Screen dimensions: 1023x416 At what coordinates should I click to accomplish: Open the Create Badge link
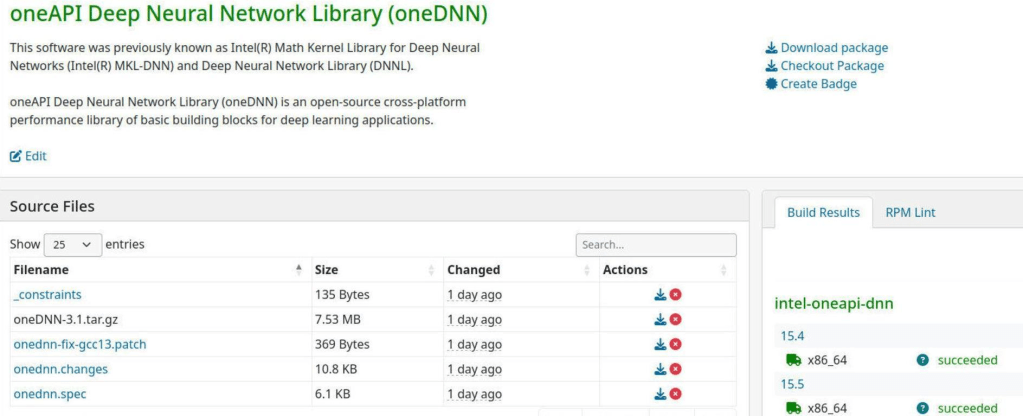pos(817,84)
